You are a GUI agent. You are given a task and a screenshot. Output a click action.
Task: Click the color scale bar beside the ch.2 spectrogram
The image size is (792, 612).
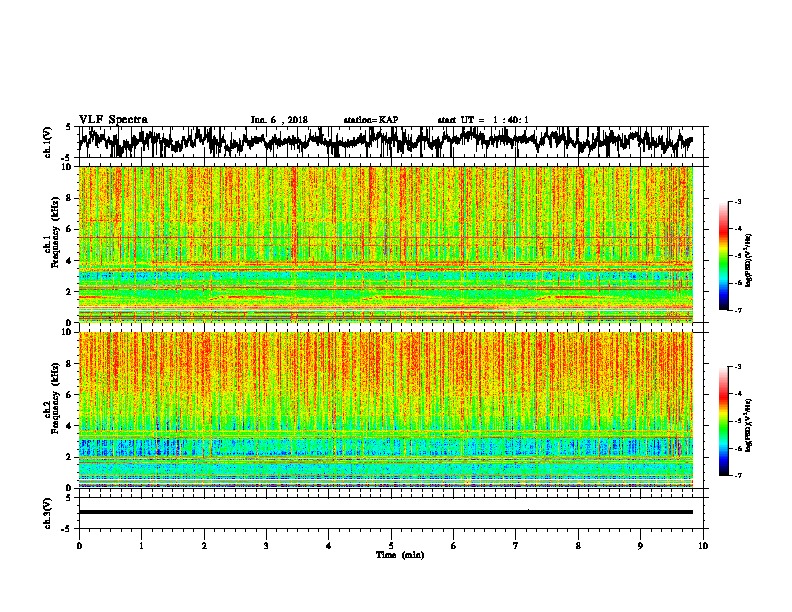[x=723, y=421]
